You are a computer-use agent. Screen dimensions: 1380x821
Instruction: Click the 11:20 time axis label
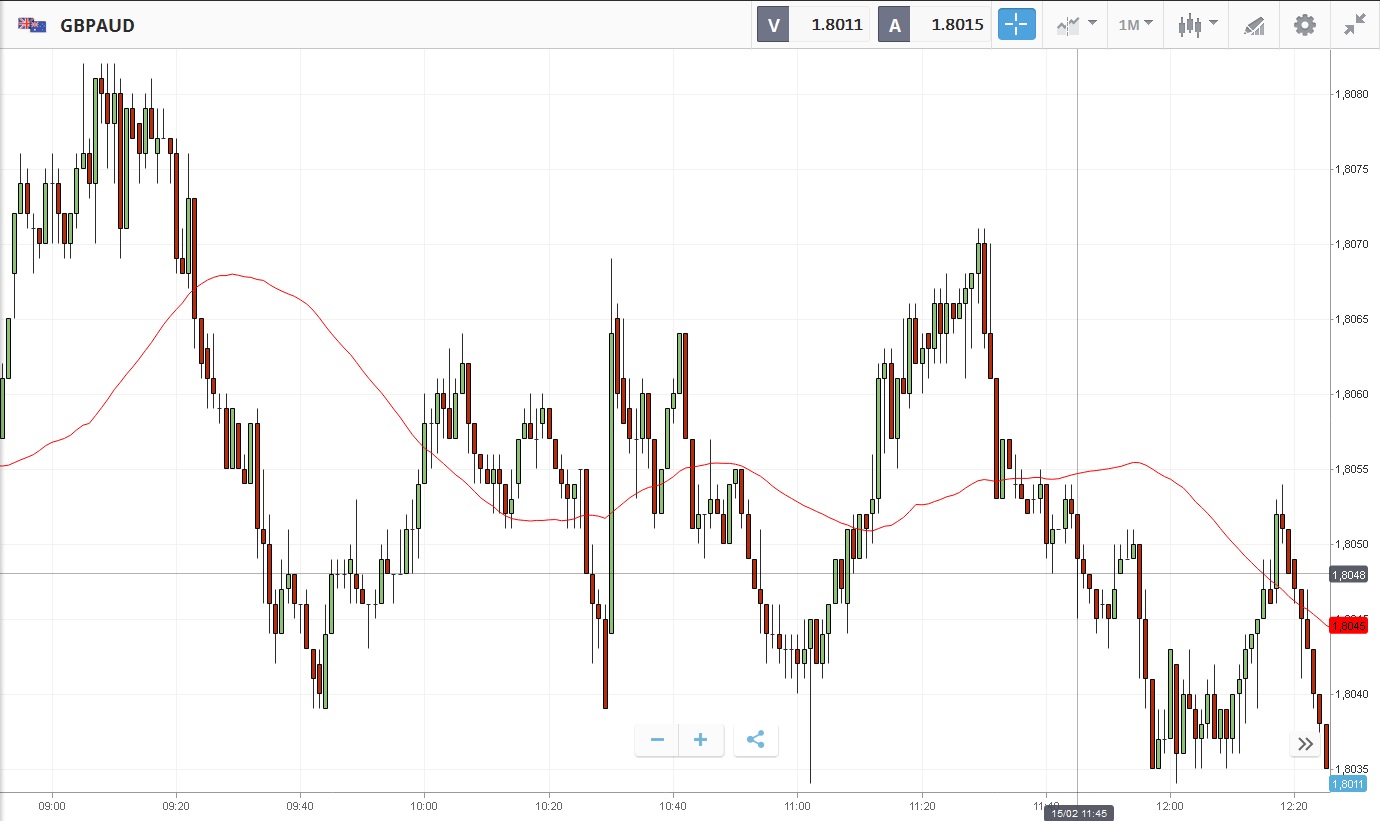tap(922, 805)
